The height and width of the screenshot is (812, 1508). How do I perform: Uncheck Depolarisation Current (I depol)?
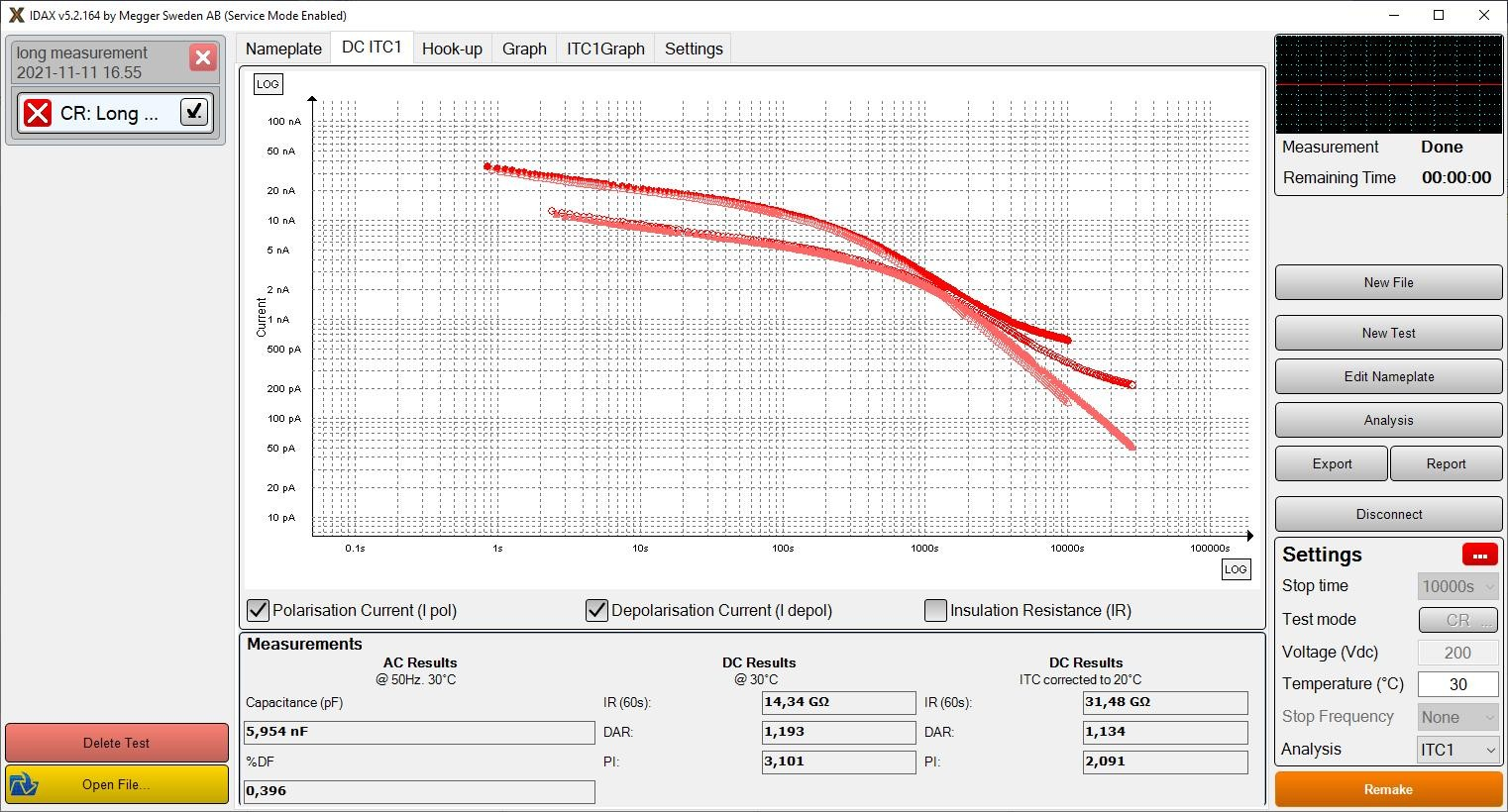[596, 610]
